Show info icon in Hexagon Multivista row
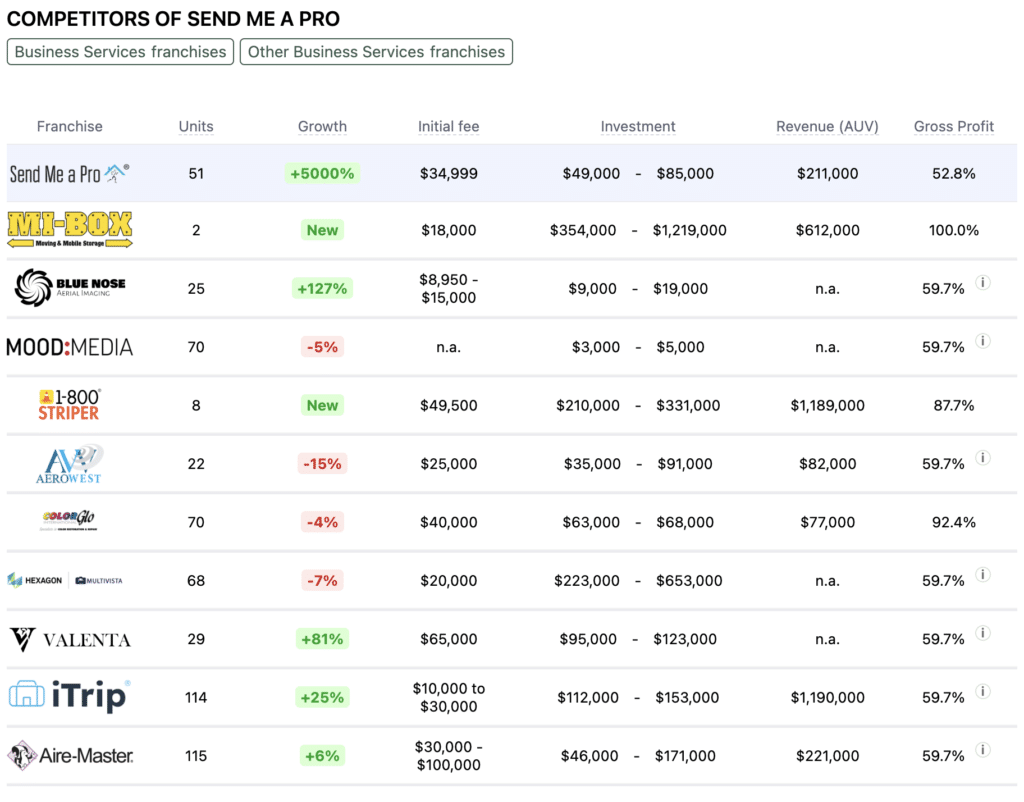The image size is (1024, 802). (x=983, y=575)
